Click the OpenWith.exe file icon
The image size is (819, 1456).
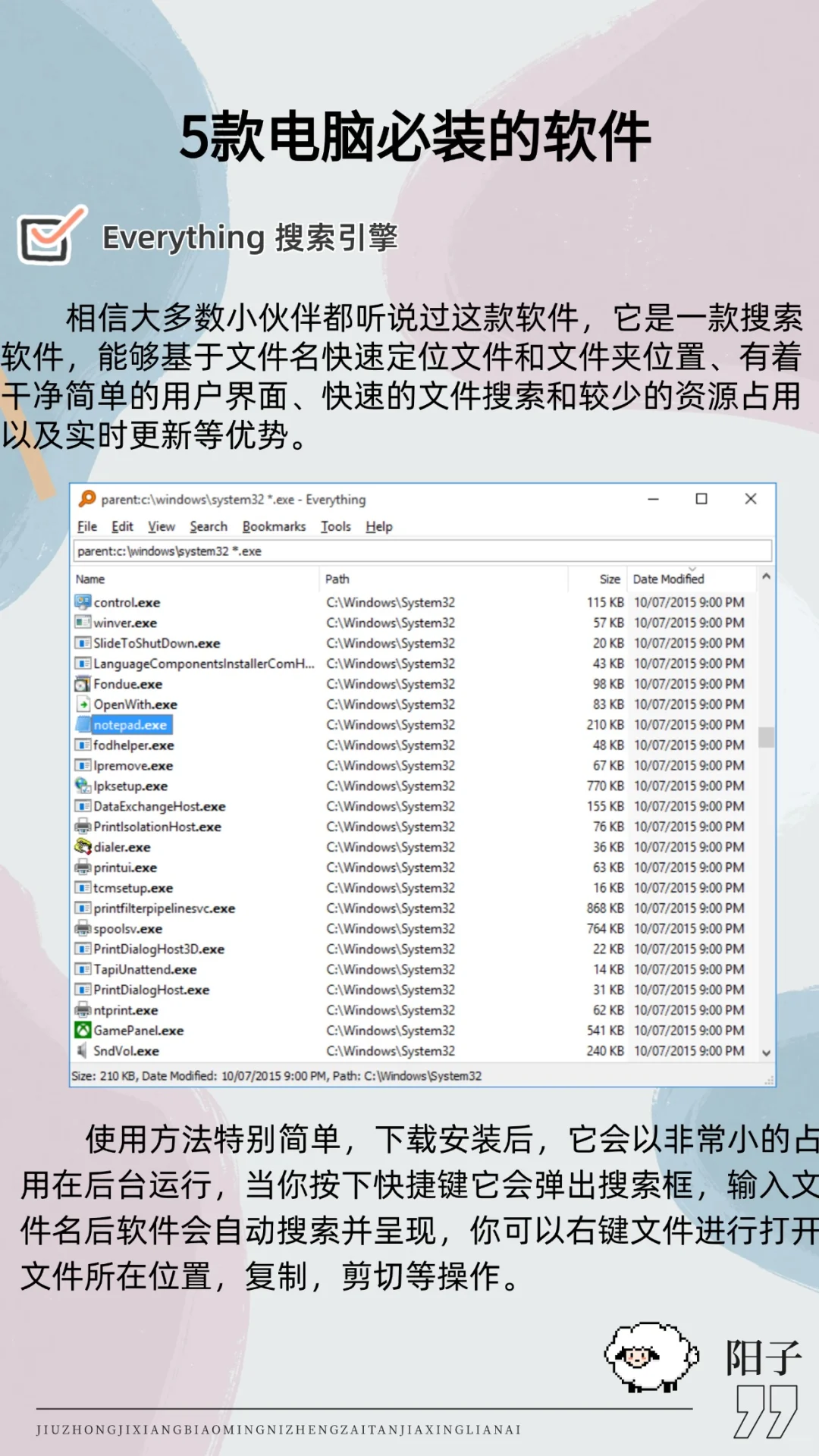83,704
